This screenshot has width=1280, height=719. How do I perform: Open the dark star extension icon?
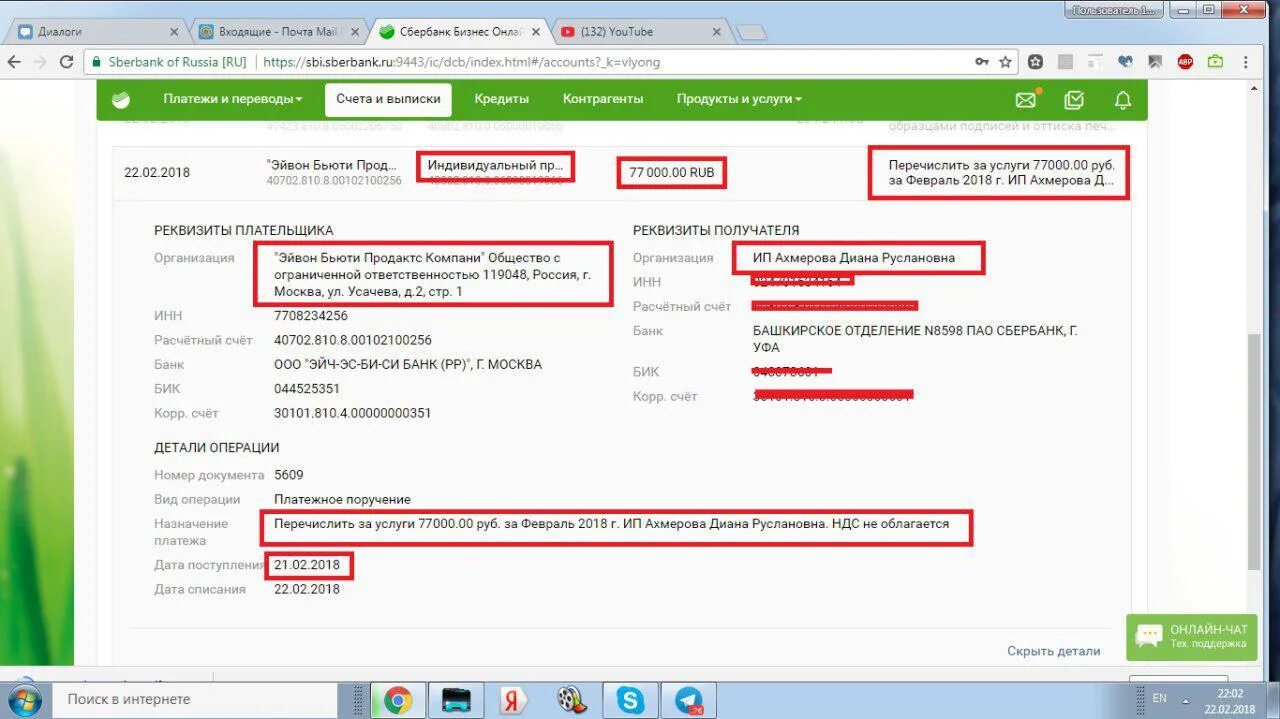[x=1035, y=62]
